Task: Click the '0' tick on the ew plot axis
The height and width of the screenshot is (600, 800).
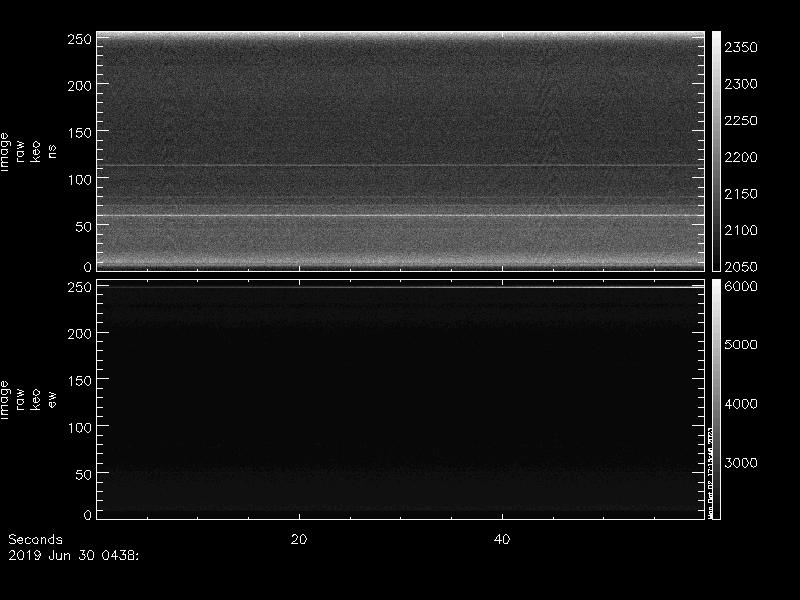Action: (88, 515)
